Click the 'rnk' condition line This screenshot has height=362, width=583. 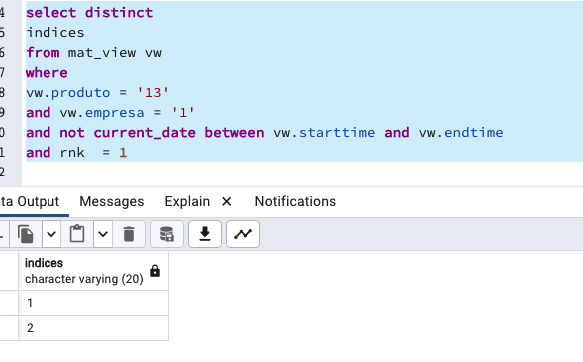(77, 153)
